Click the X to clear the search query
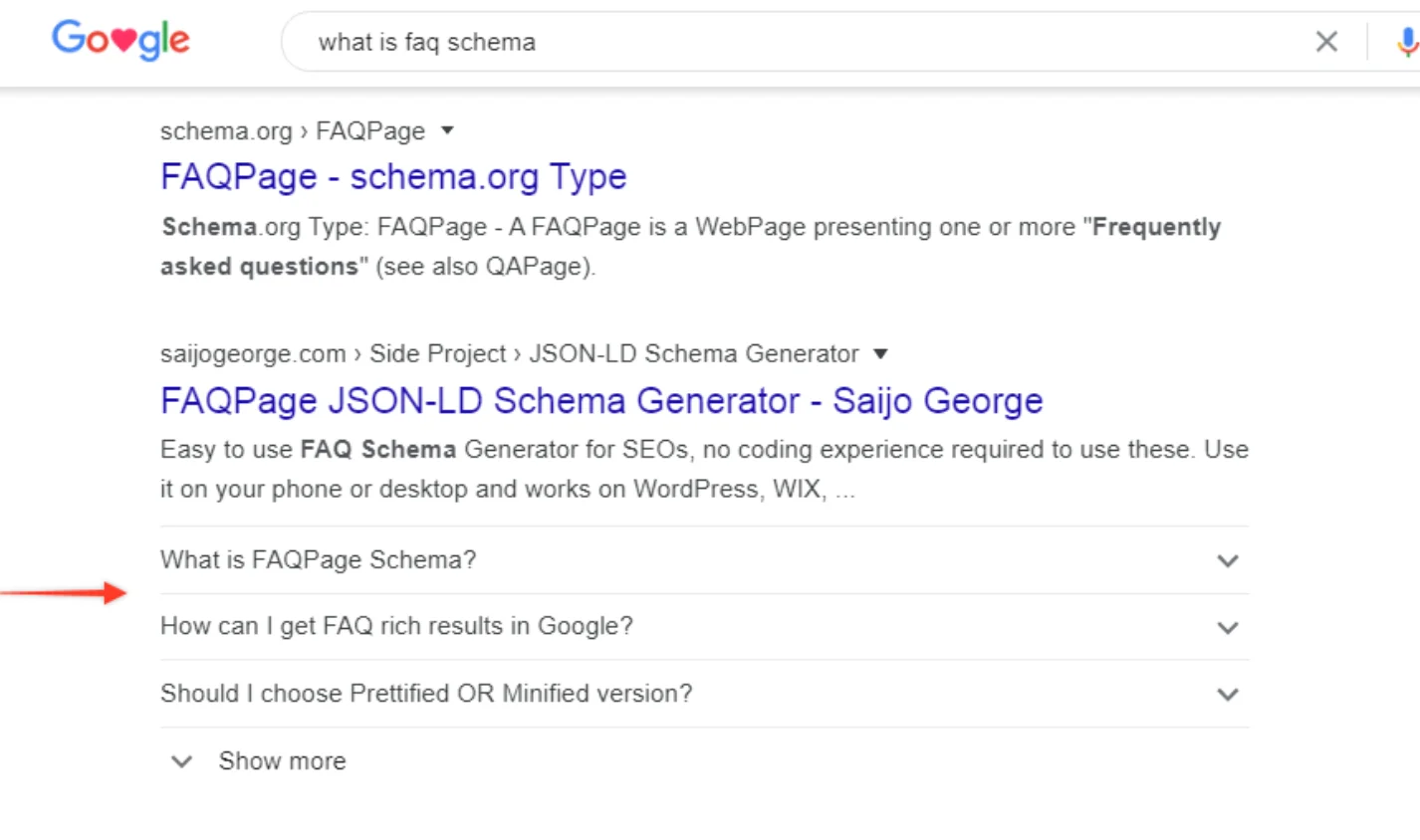Image resolution: width=1420 pixels, height=840 pixels. (1326, 42)
